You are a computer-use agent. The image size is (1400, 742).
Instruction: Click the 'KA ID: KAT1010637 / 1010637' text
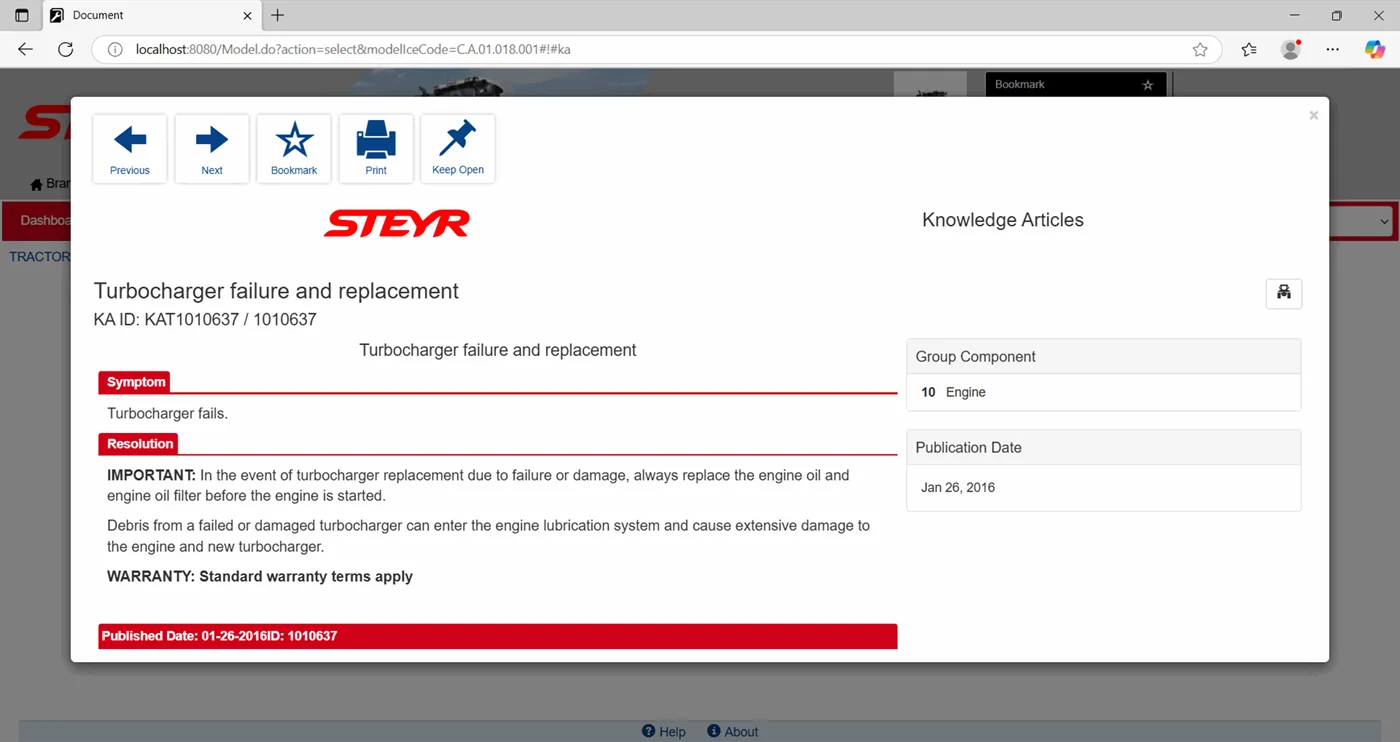205,320
